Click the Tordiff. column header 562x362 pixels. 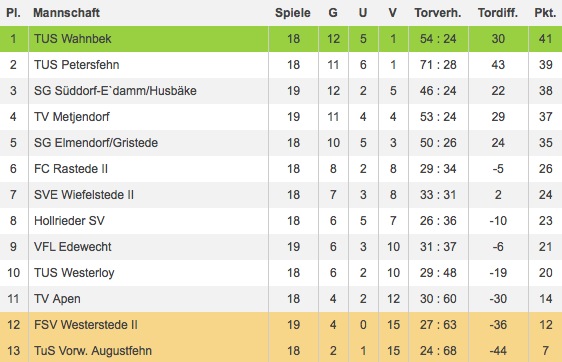tap(498, 13)
